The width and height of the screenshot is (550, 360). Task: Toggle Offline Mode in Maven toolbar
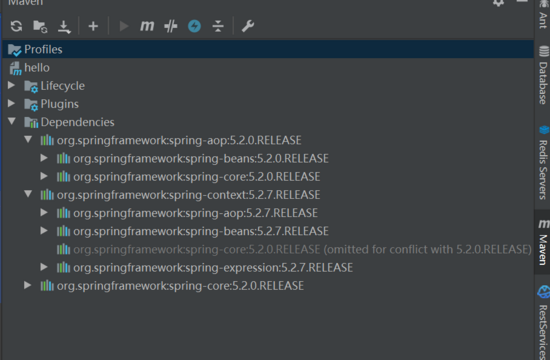(x=171, y=26)
